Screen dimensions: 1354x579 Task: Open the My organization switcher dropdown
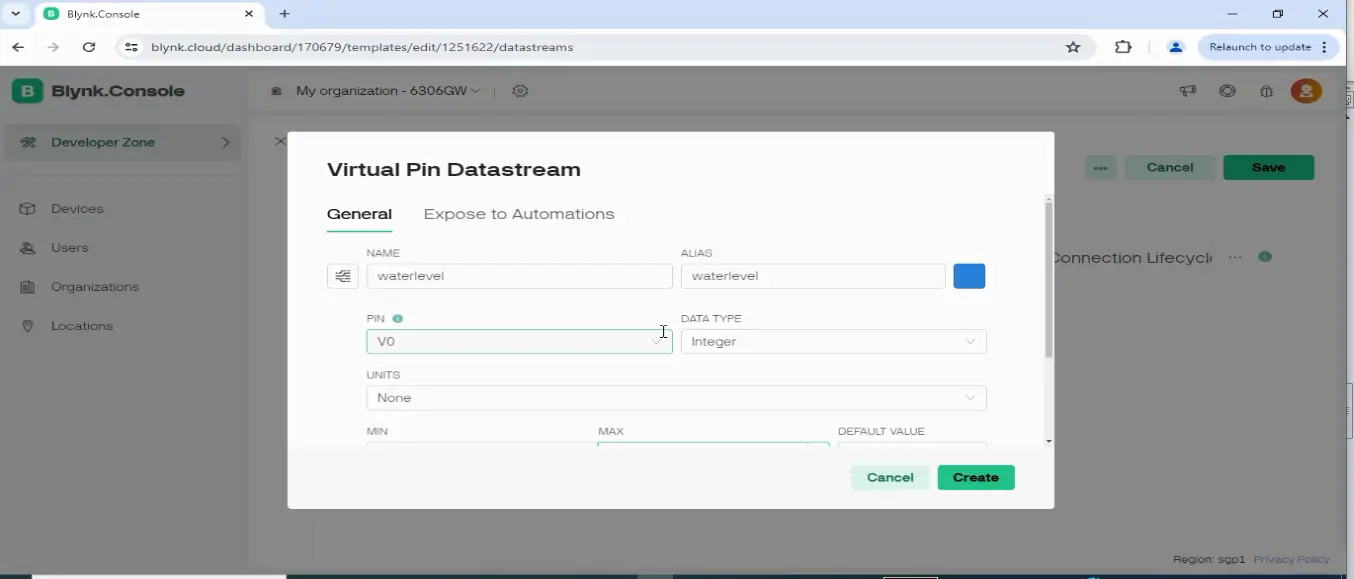point(388,91)
